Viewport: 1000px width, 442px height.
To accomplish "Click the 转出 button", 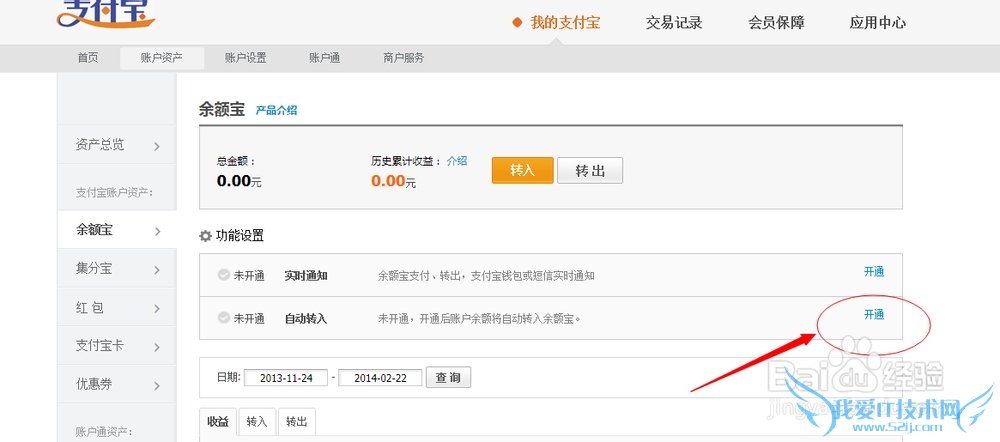I will 590,170.
